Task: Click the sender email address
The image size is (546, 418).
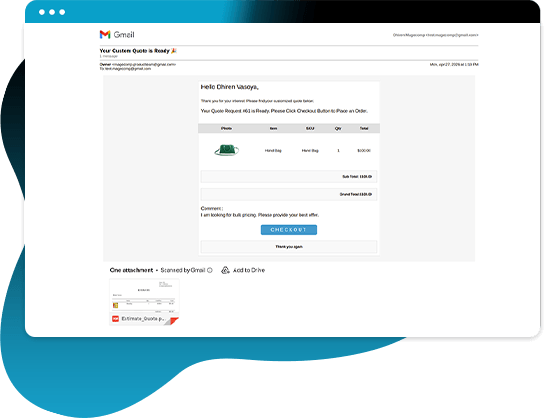Action: pos(144,64)
